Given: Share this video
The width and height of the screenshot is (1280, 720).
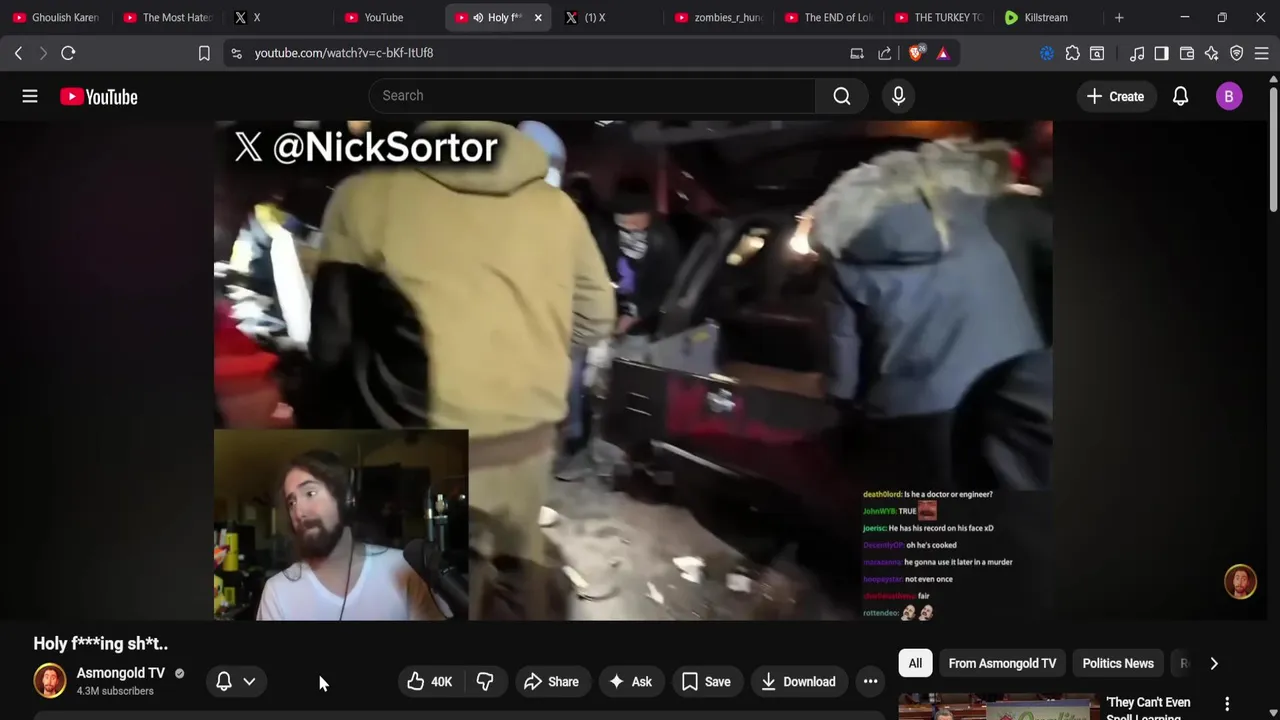Looking at the screenshot, I should point(551,682).
